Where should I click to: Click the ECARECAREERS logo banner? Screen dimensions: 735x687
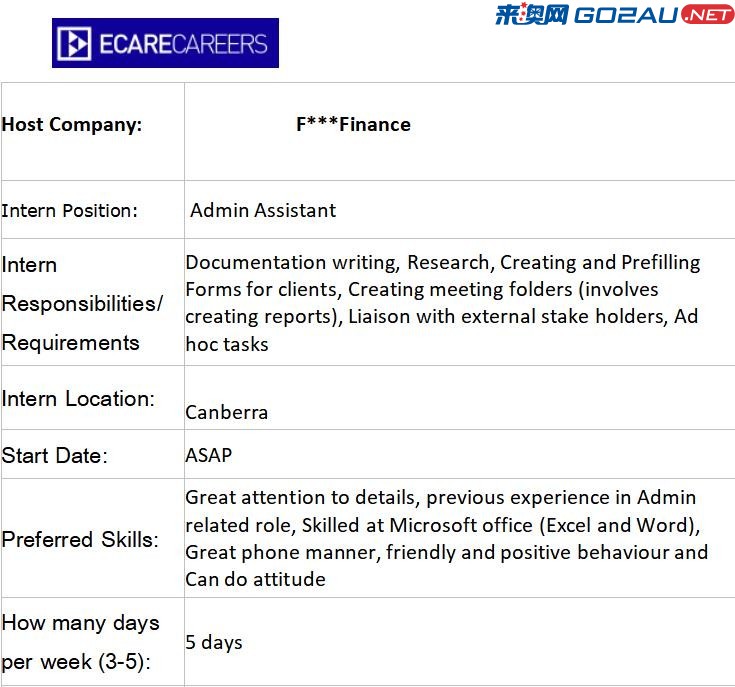165,43
